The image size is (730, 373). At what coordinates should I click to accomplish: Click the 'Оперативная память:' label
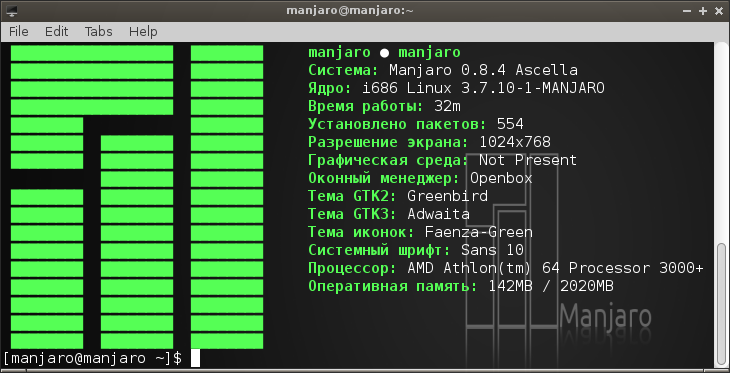click(x=393, y=286)
